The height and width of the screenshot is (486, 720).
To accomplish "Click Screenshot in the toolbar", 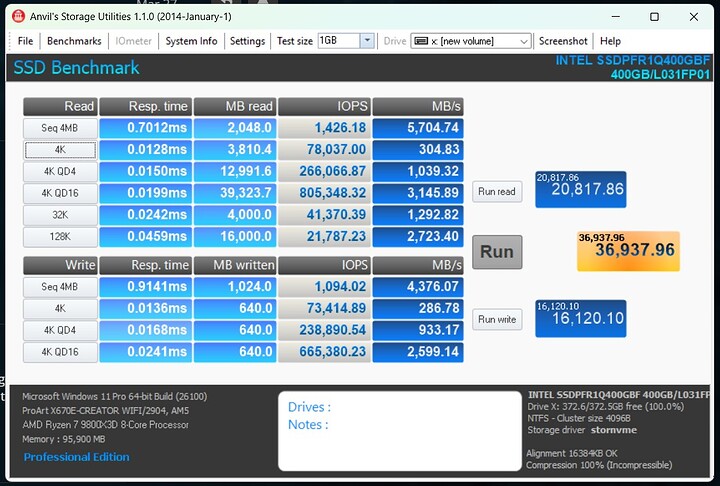I will tap(563, 41).
